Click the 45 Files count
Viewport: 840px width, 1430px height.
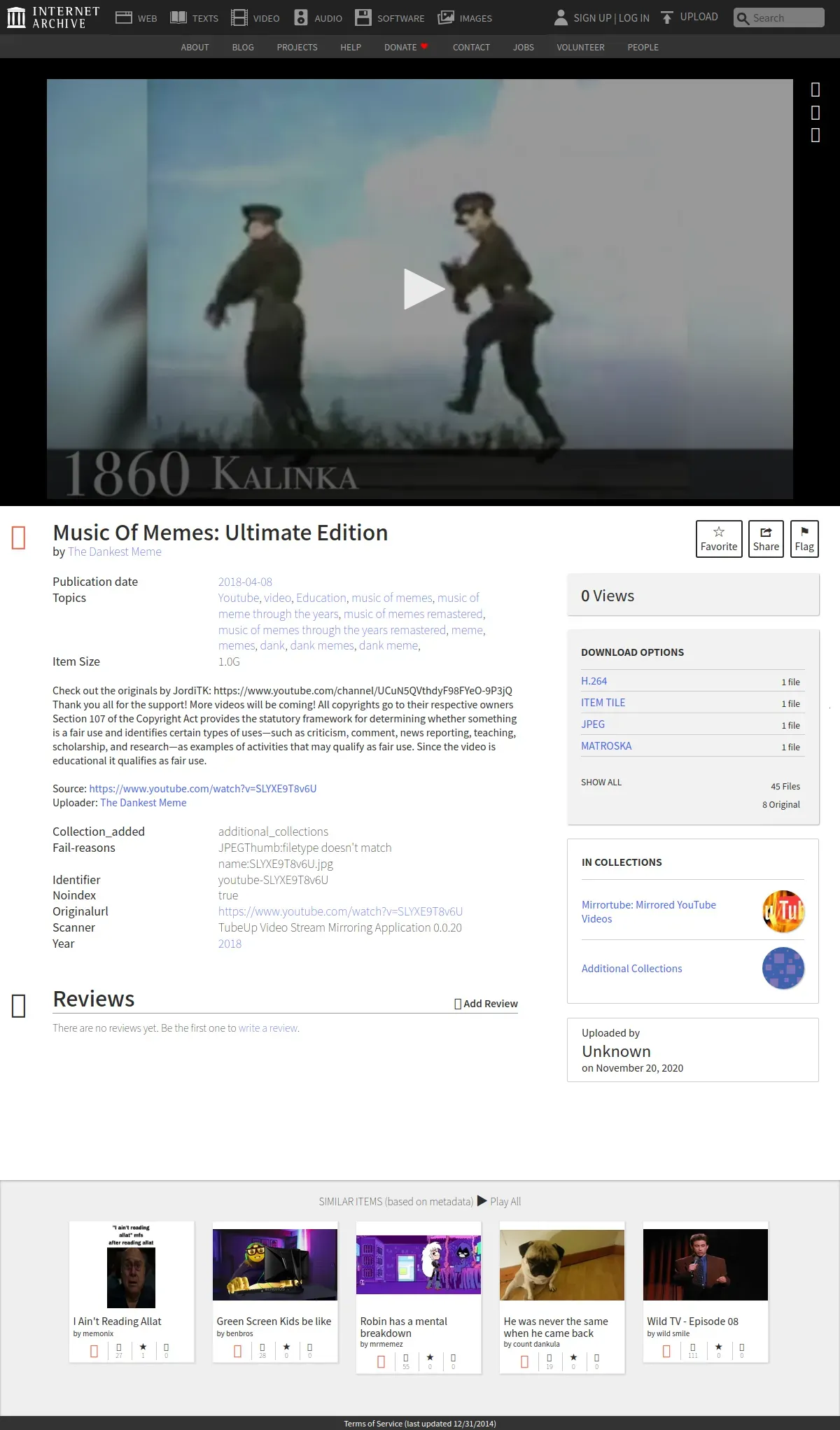(785, 786)
